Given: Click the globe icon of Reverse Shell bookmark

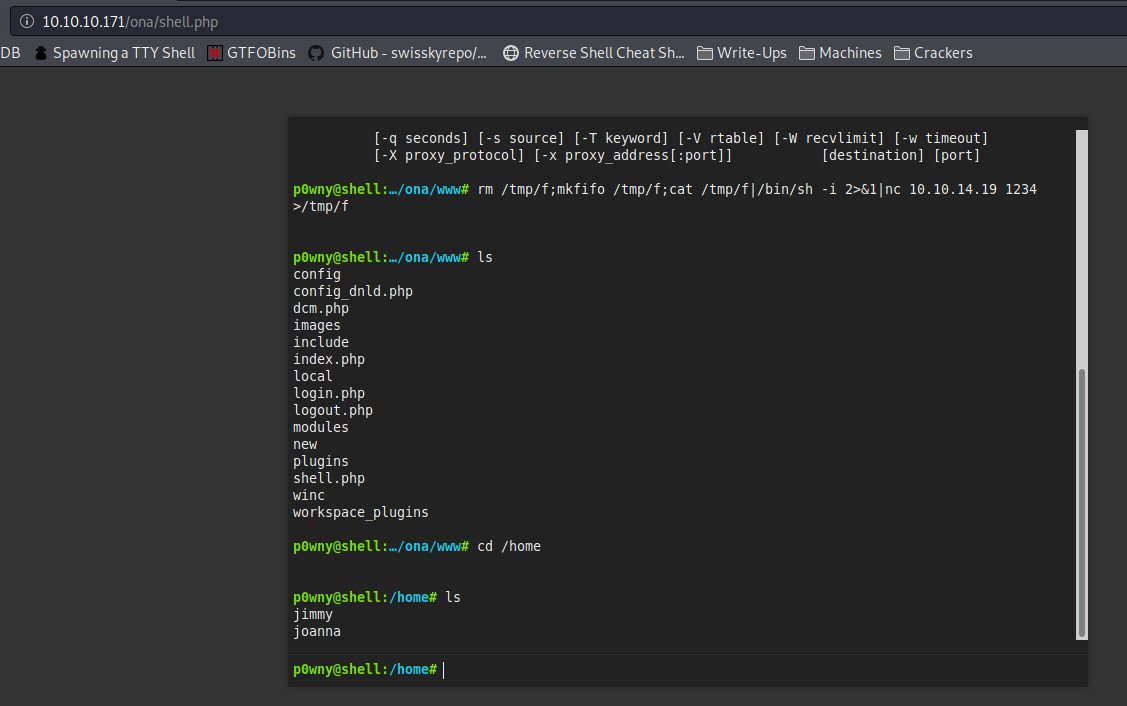Looking at the screenshot, I should (x=510, y=53).
